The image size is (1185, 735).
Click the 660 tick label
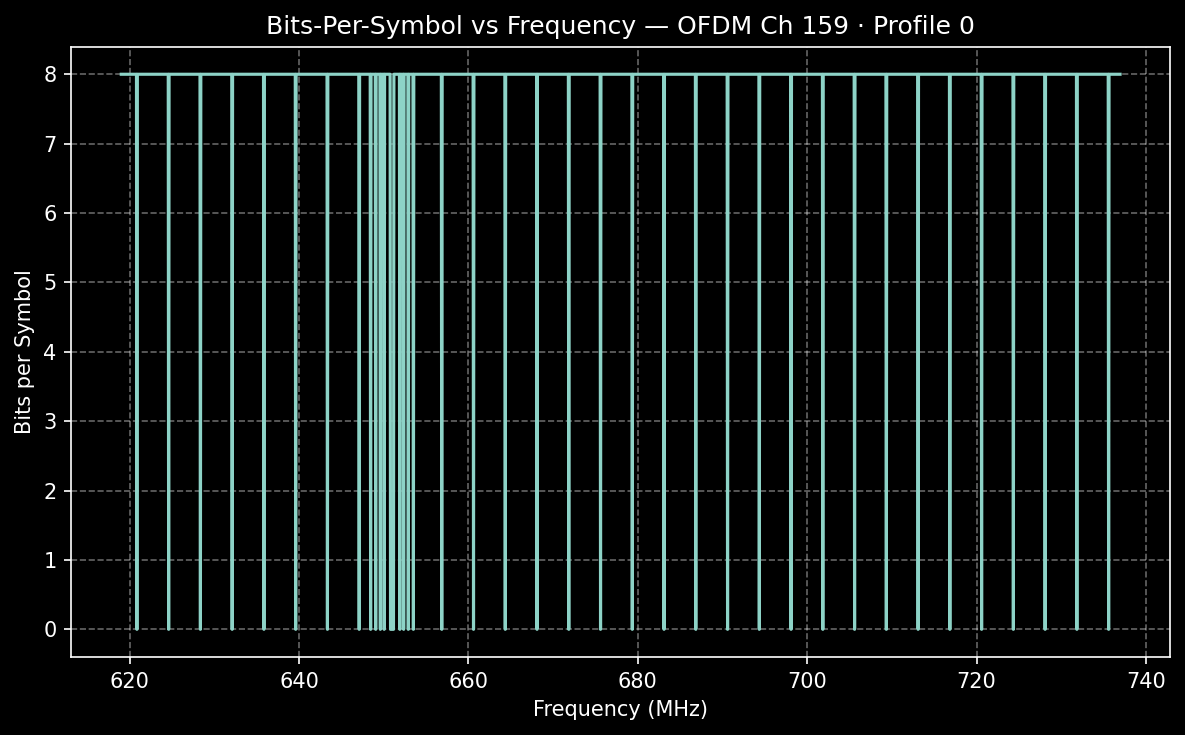[x=467, y=679]
